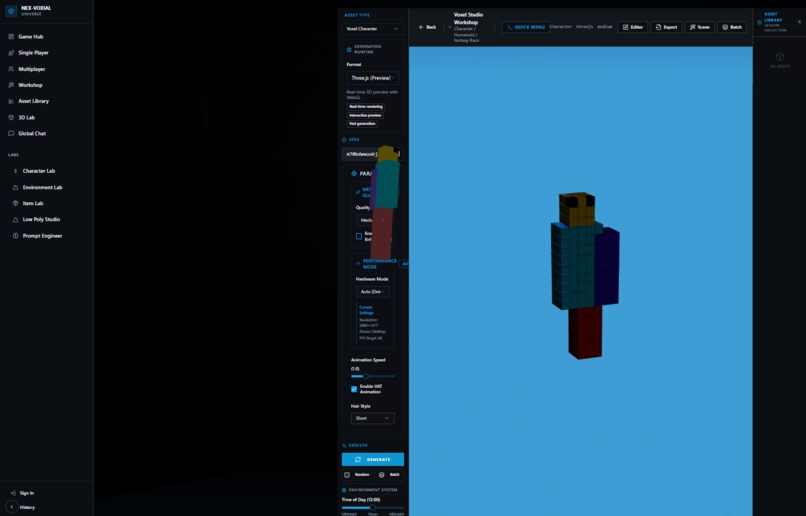Screen dimensions: 806x516
Task: Click the Random button
Action: click(357, 475)
